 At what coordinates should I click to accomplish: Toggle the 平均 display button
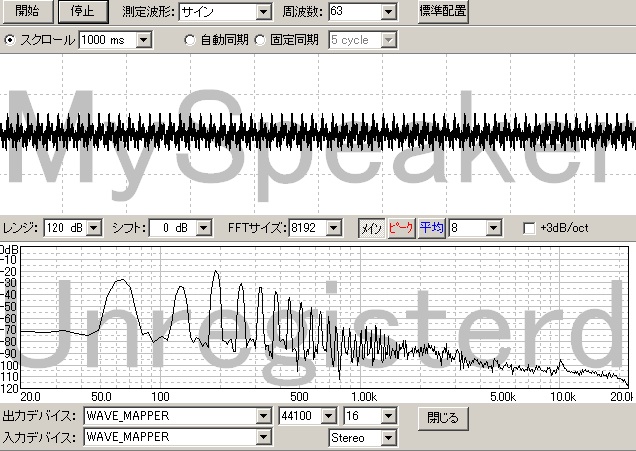[432, 228]
